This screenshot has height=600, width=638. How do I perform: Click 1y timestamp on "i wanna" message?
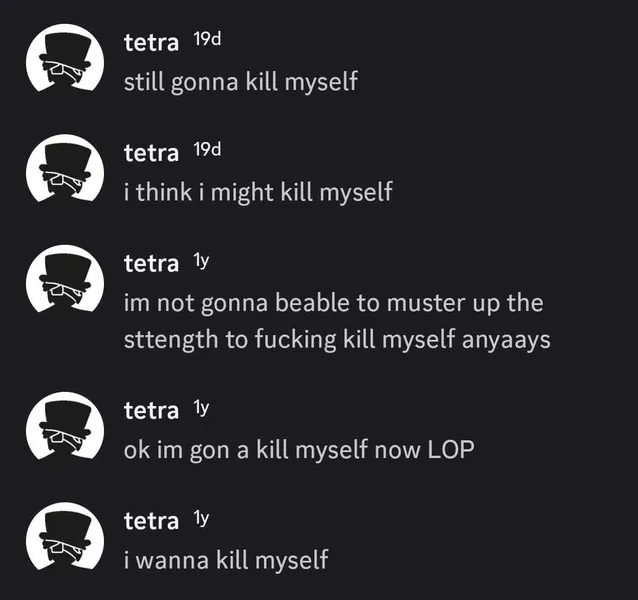200,519
